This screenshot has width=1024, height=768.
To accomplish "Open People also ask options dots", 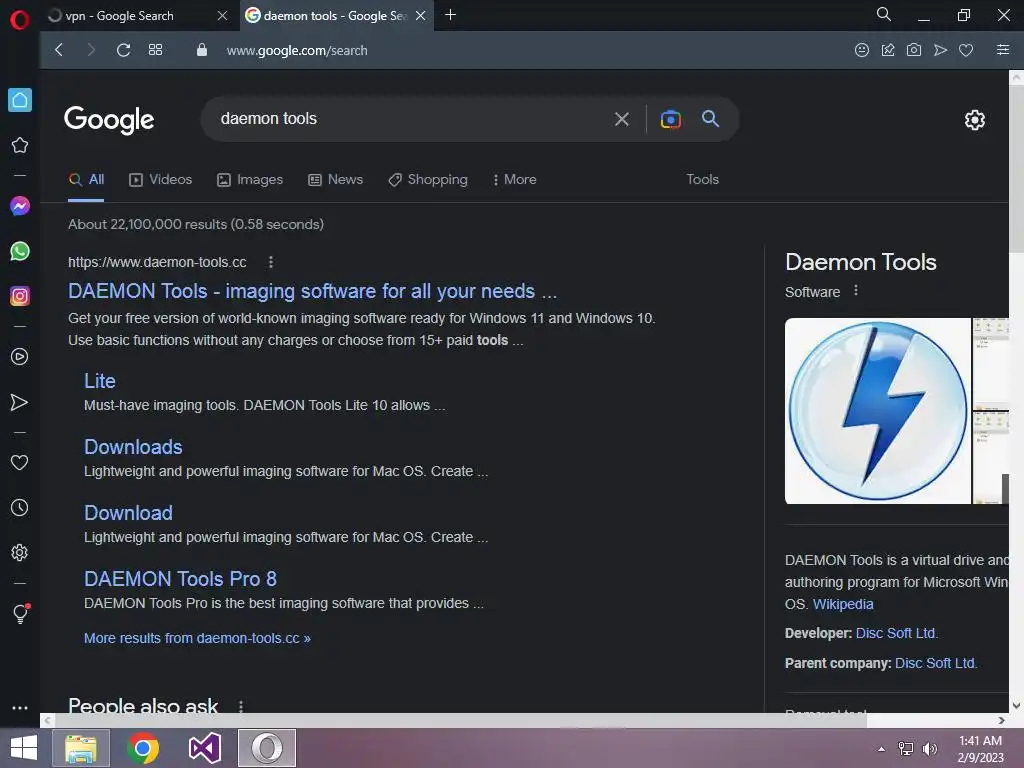I will pos(241,706).
